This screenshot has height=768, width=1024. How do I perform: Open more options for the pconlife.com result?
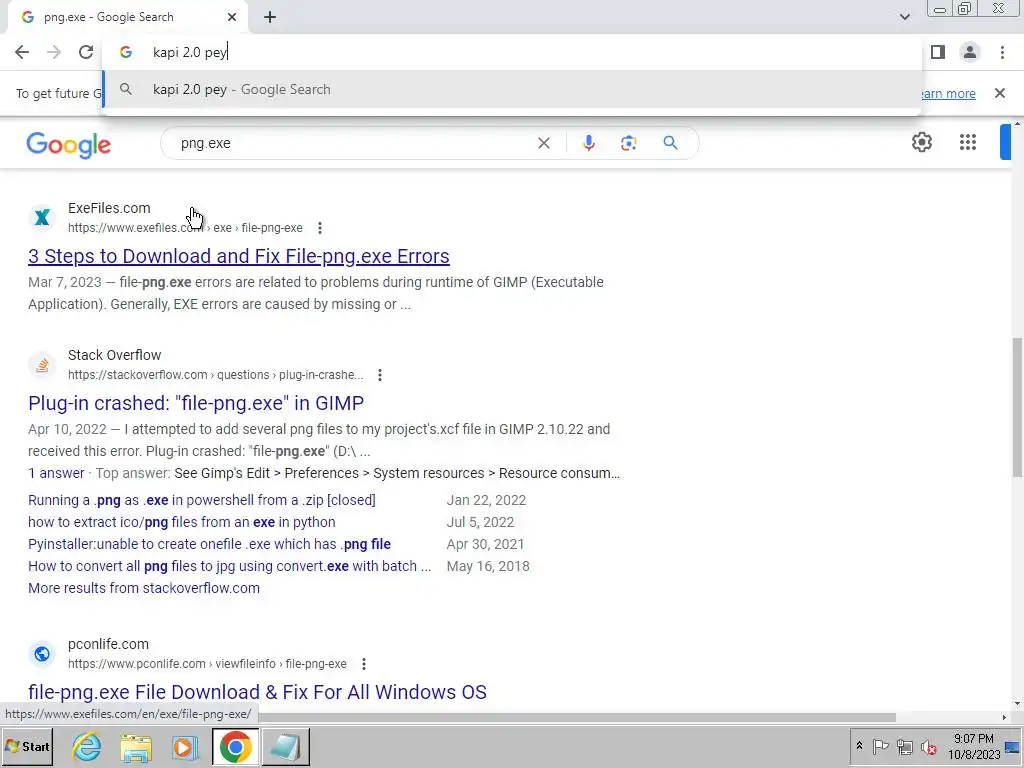[x=364, y=664]
